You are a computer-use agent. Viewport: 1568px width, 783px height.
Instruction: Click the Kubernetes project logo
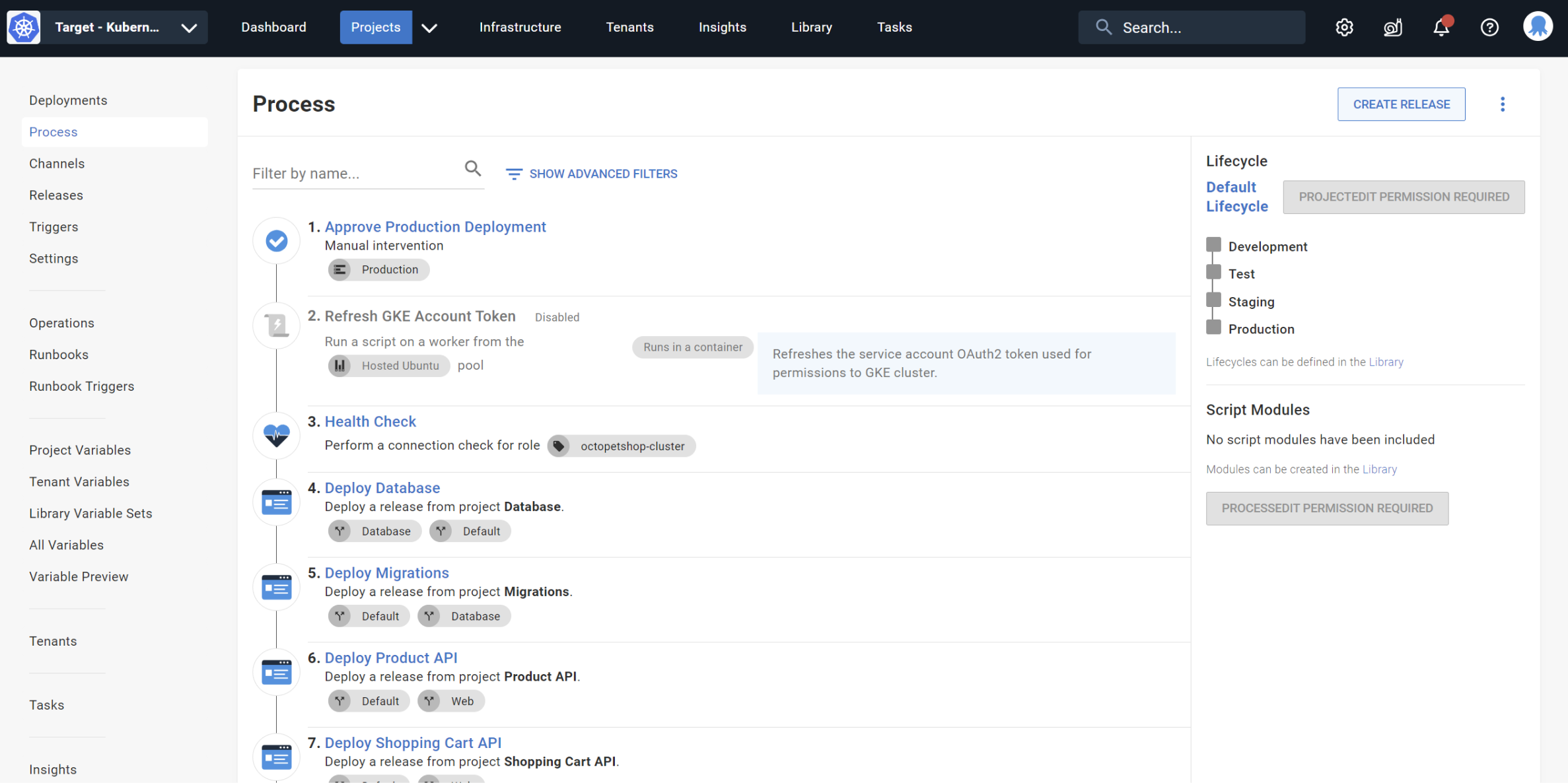click(23, 27)
